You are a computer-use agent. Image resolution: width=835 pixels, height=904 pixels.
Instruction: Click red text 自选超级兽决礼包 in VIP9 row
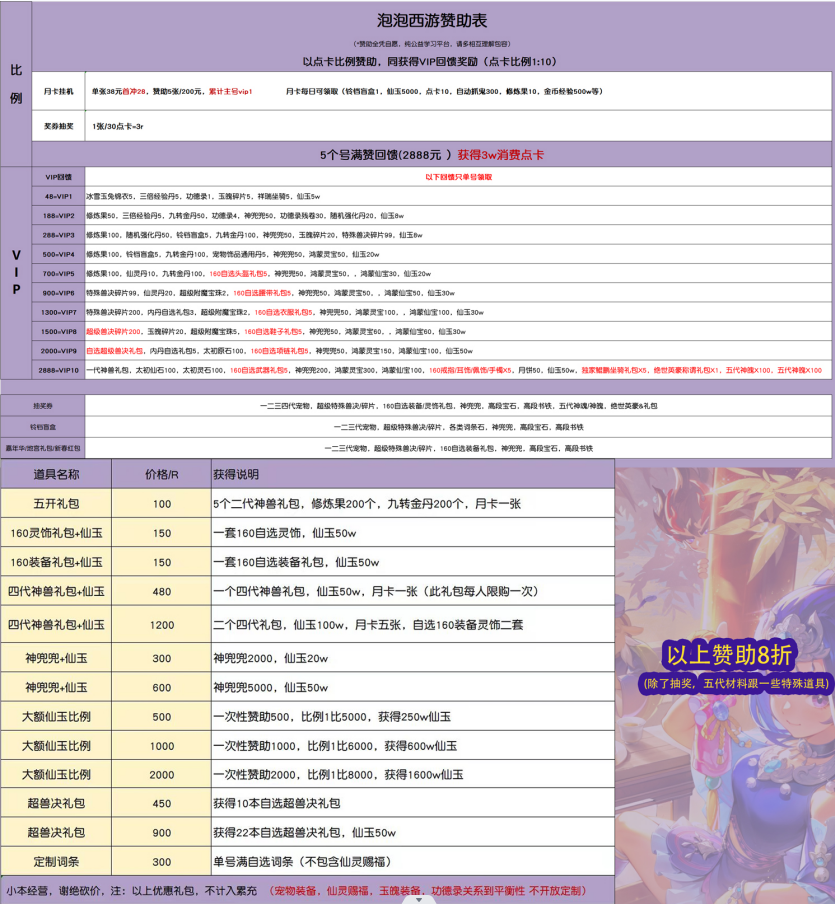[115, 351]
